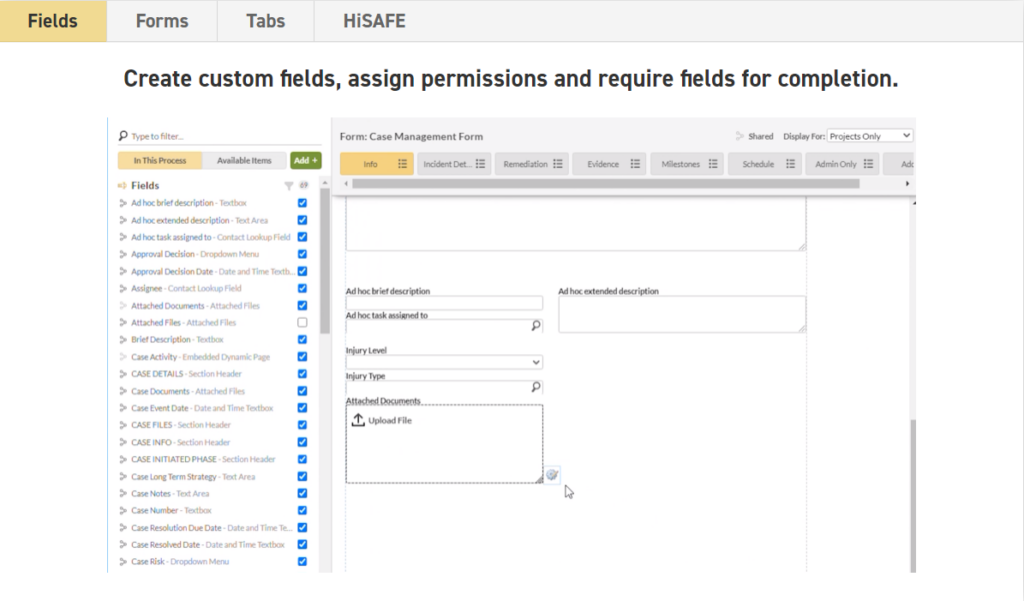Click the list icon on the Info tab
Viewport: 1024px width, 601px height.
pos(403,164)
